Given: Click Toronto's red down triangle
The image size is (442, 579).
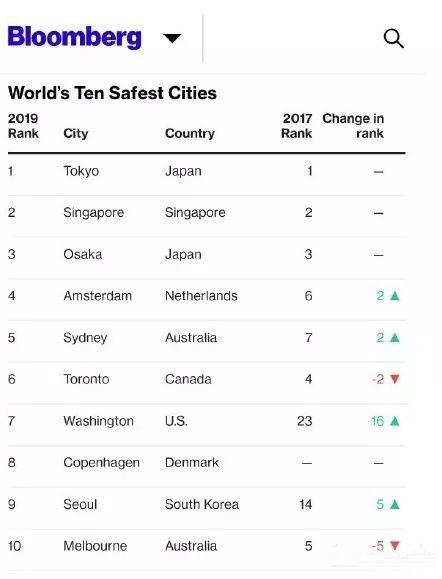Looking at the screenshot, I should [x=395, y=379].
